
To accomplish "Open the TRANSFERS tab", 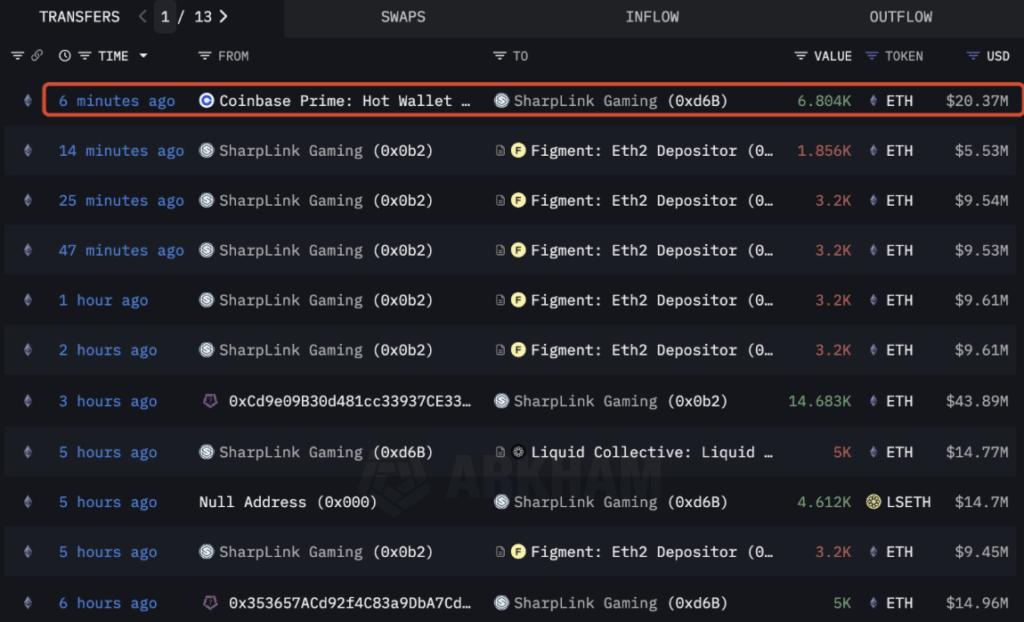I will point(79,17).
